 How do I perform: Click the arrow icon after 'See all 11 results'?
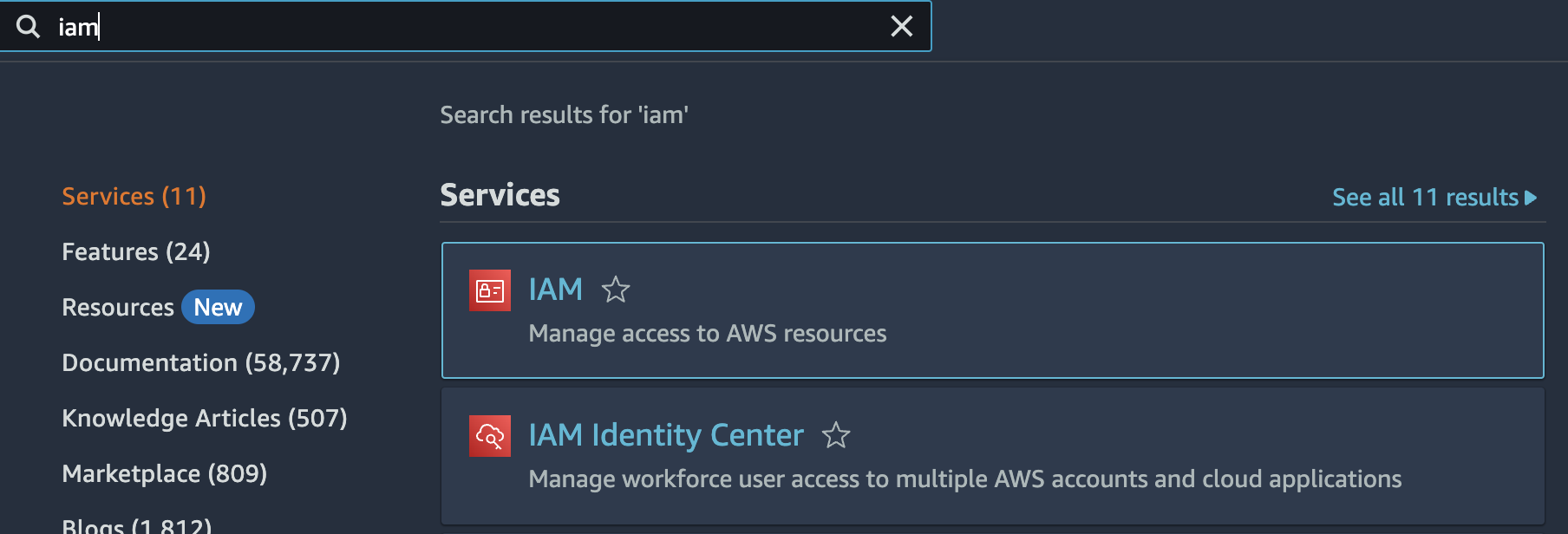1530,198
